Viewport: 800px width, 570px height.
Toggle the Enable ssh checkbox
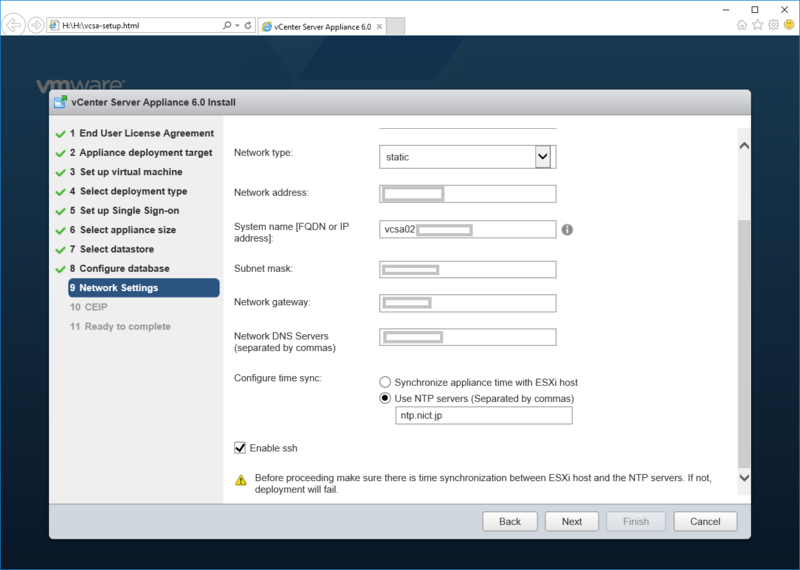pyautogui.click(x=240, y=448)
